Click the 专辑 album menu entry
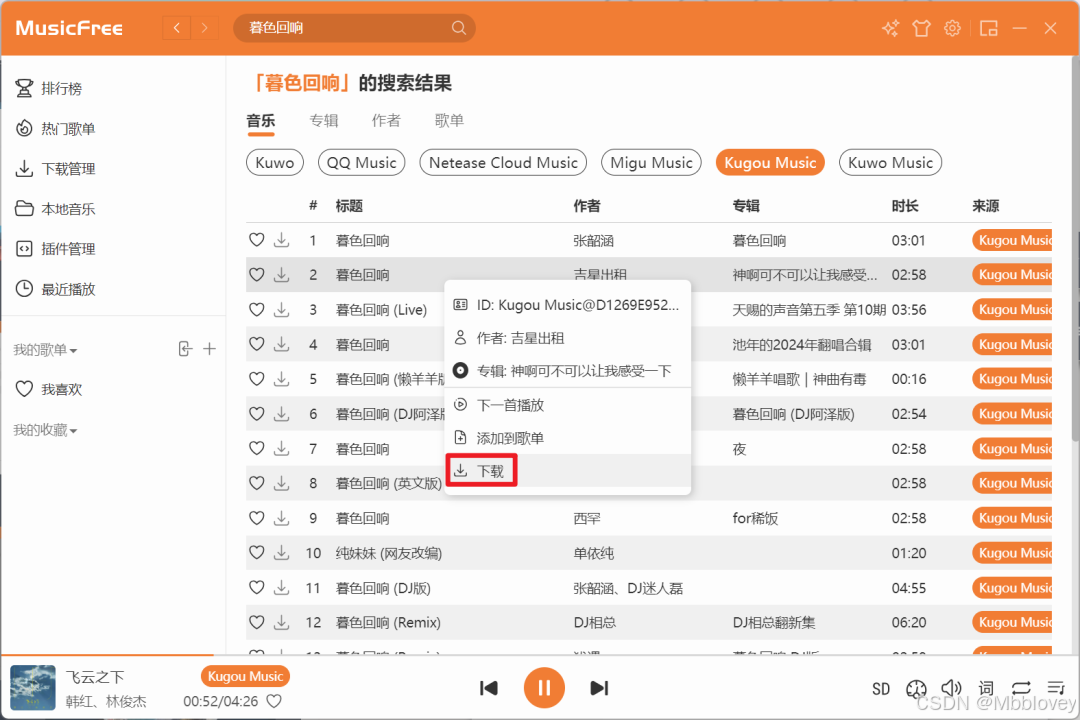Image resolution: width=1080 pixels, height=720 pixels. [x=568, y=371]
